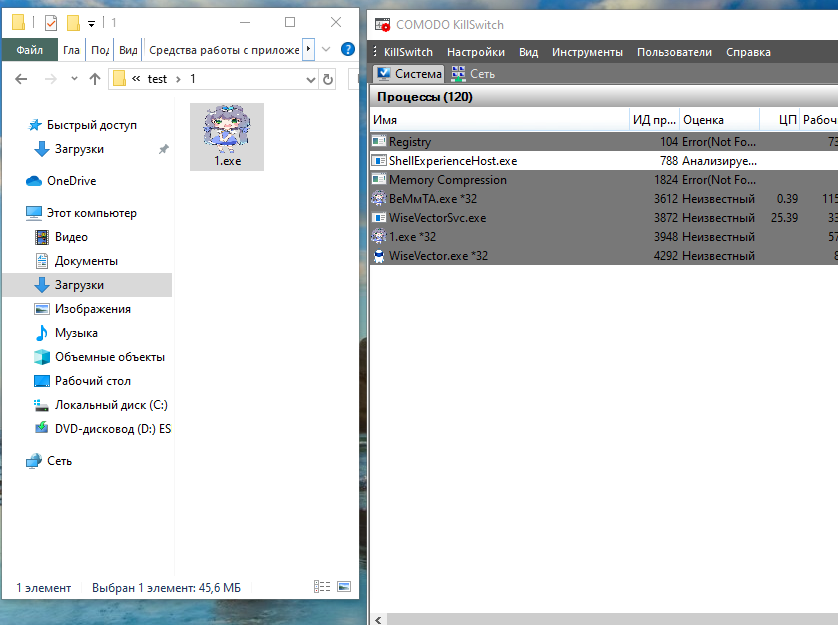Open the Документы folder
This screenshot has width=838, height=625.
(86, 261)
